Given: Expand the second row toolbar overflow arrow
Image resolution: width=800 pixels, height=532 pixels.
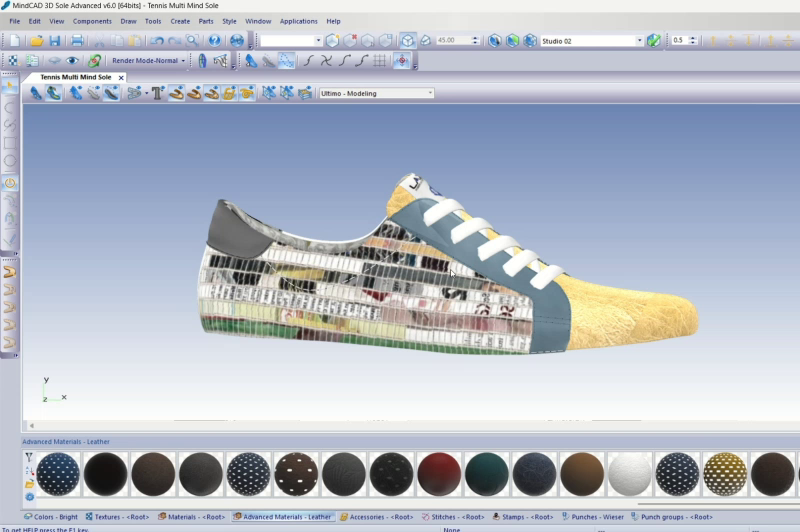Looking at the screenshot, I should [234, 66].
